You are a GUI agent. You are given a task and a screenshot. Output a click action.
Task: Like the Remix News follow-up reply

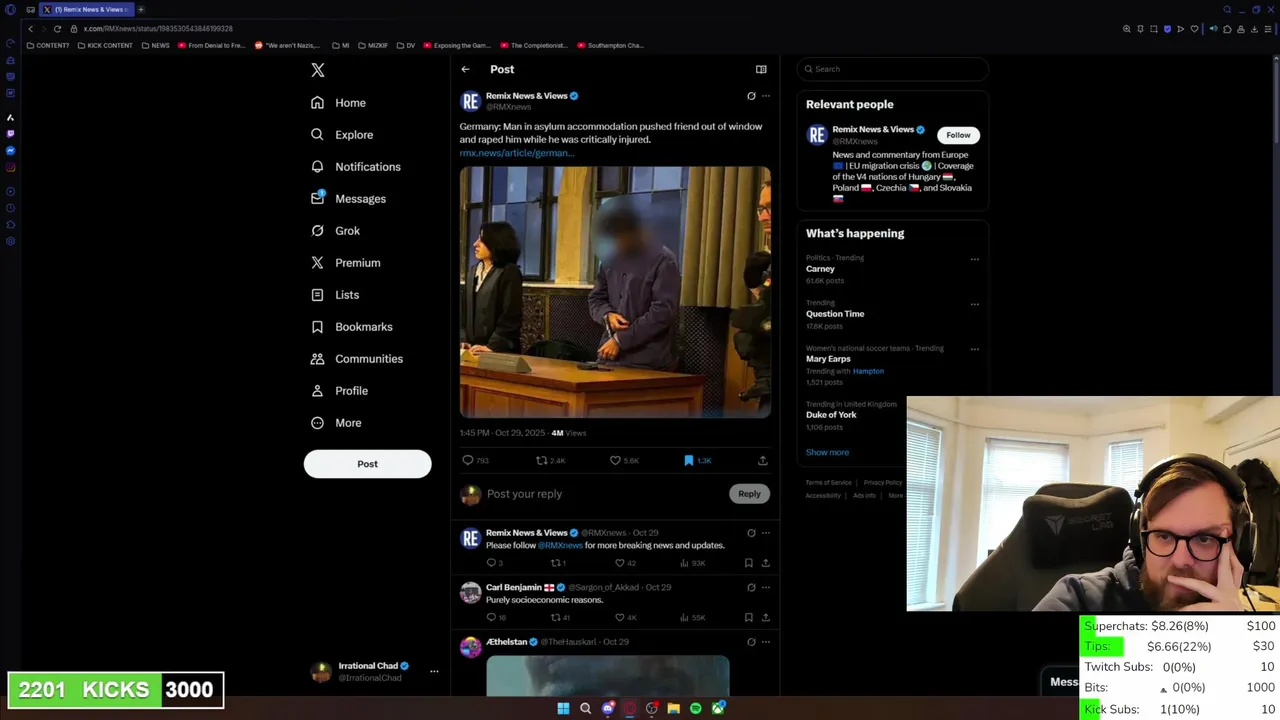(x=619, y=563)
